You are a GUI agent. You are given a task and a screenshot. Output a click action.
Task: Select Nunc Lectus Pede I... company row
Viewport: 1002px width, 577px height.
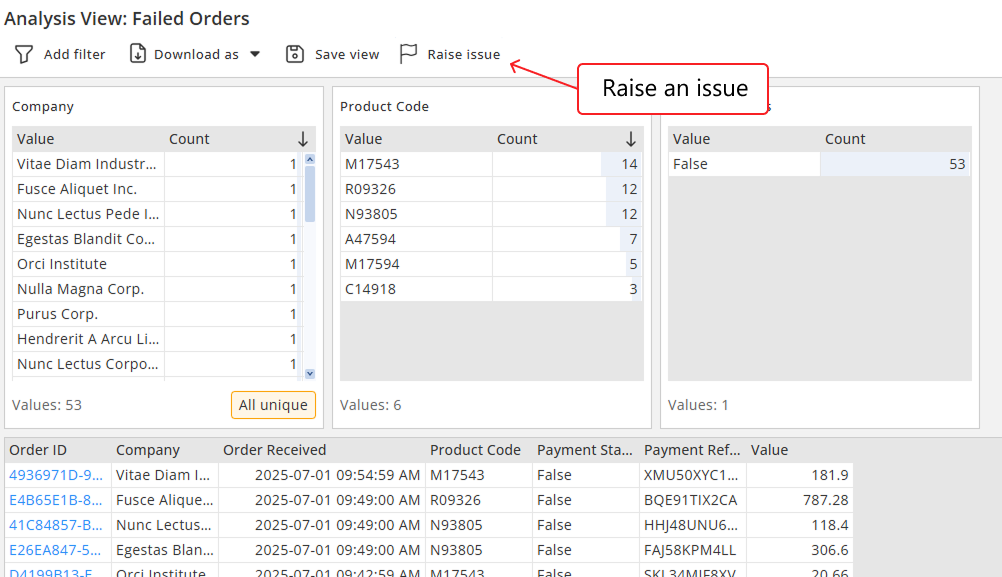[x=158, y=214]
